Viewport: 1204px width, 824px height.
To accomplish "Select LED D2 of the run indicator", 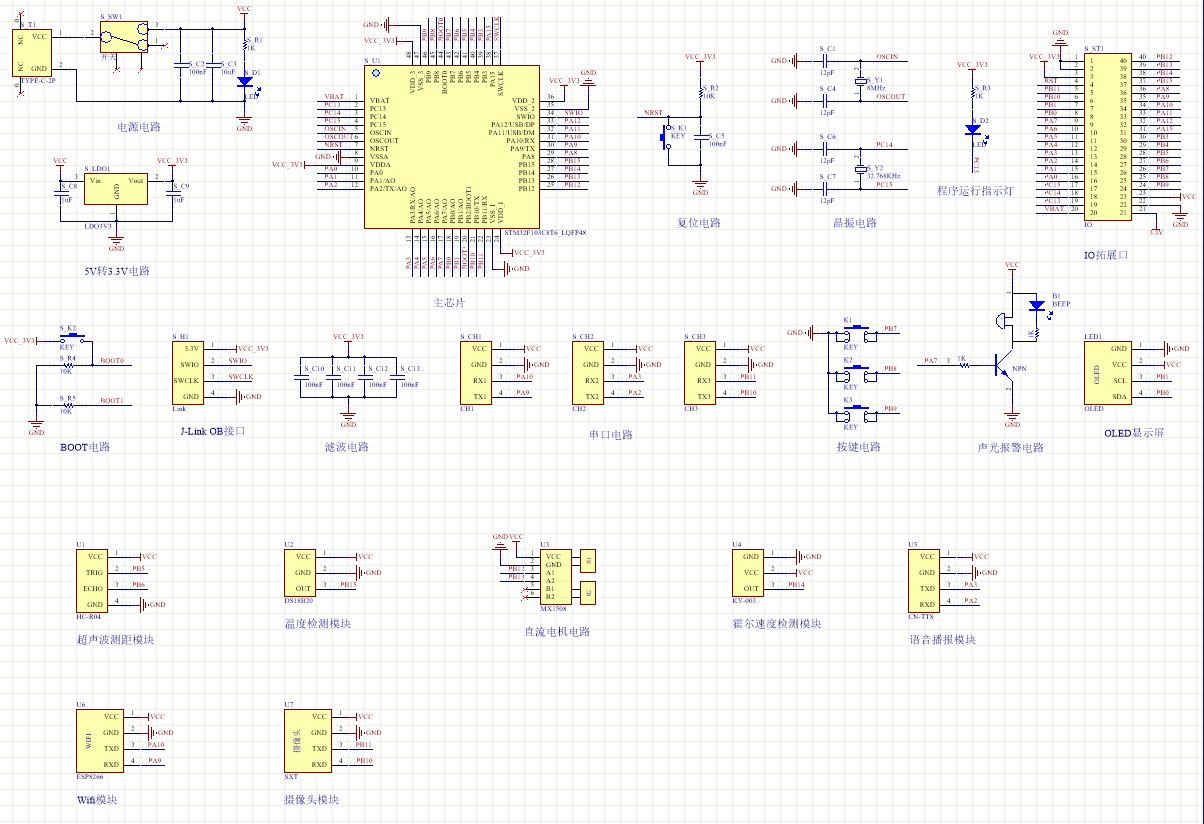I will click(973, 130).
